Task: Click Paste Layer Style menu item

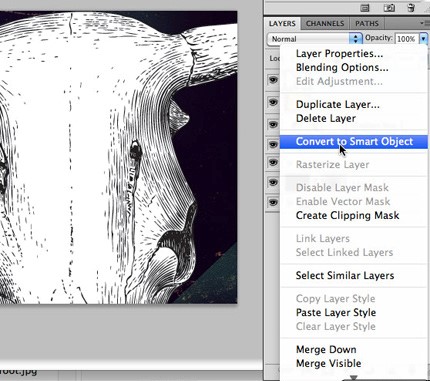Action: [354, 313]
